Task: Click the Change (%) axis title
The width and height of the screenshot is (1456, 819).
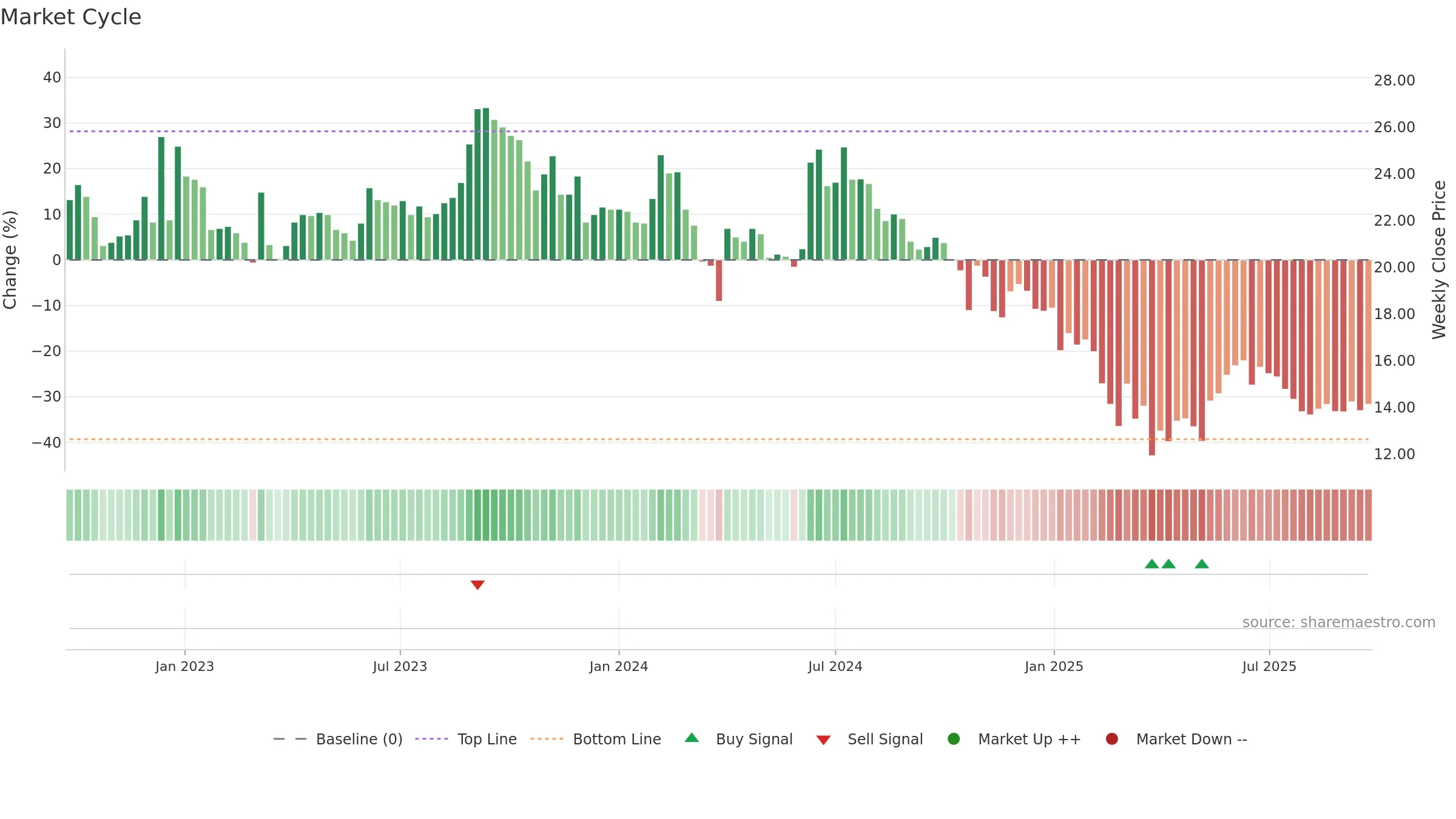Action: 10,260
